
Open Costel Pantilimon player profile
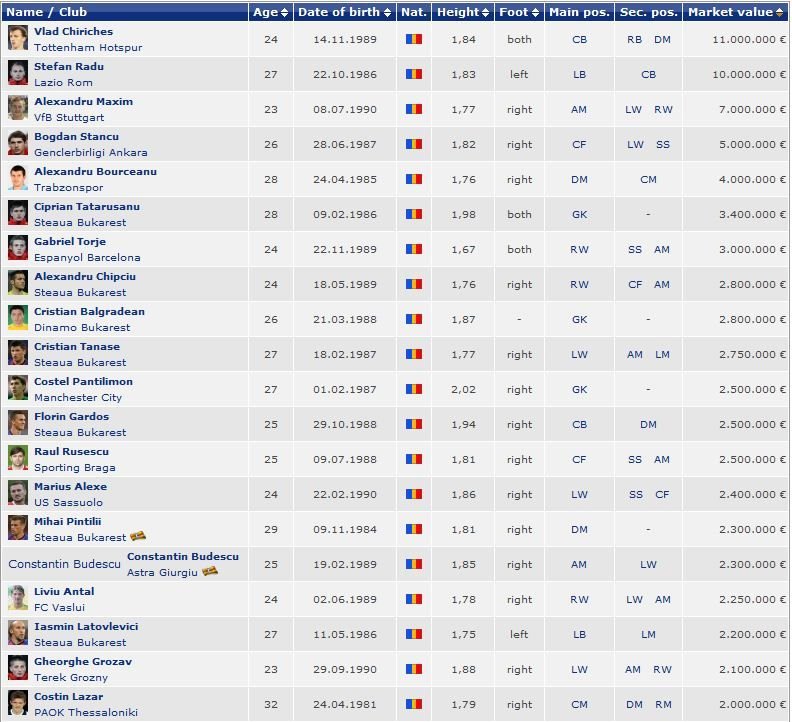[x=83, y=381]
